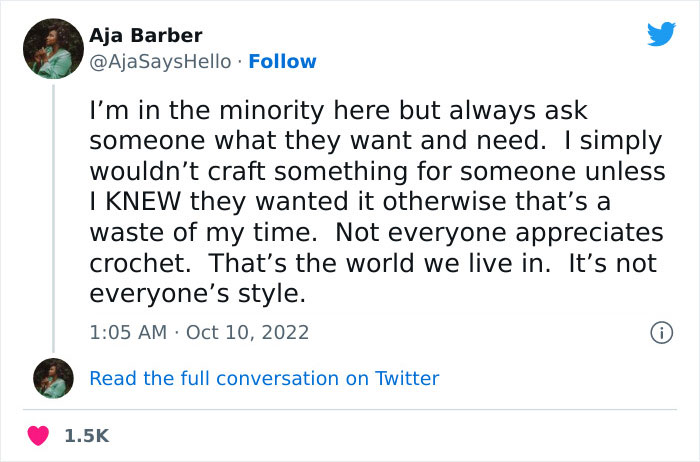Click the Twitter bird logo
Image resolution: width=700 pixels, height=462 pixels.
tap(661, 34)
